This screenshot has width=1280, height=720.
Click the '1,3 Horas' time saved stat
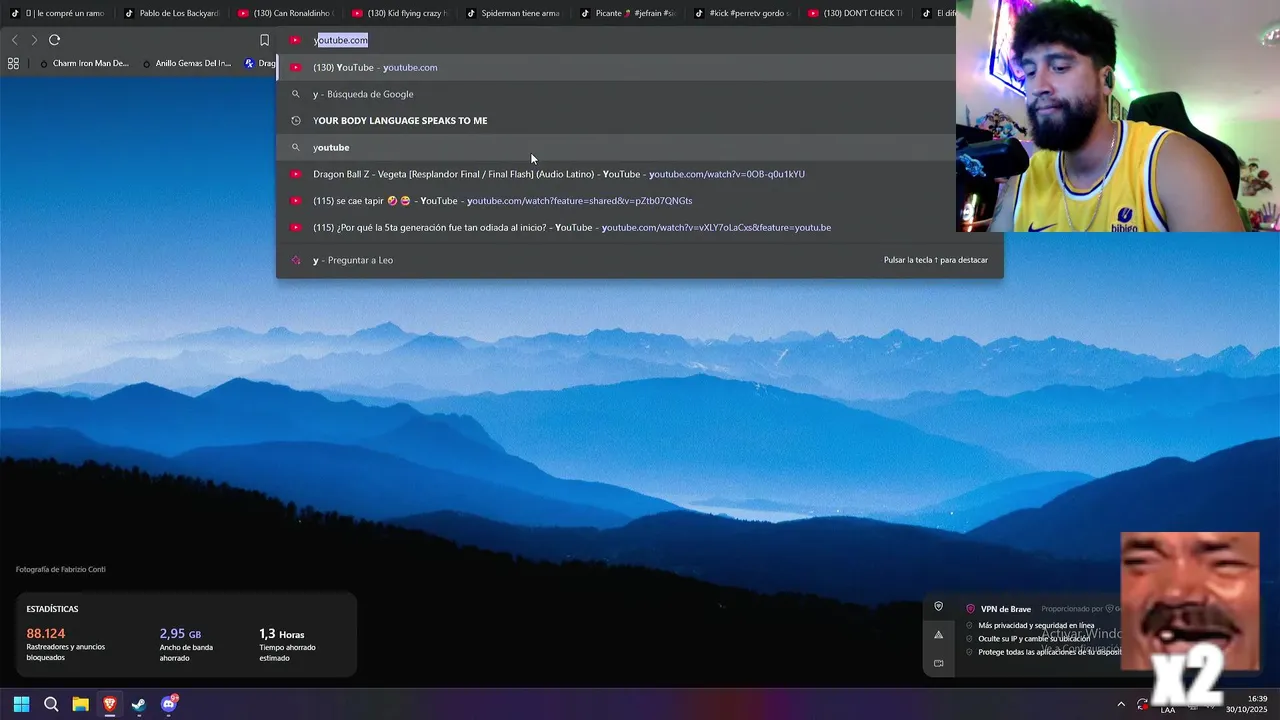pos(282,634)
